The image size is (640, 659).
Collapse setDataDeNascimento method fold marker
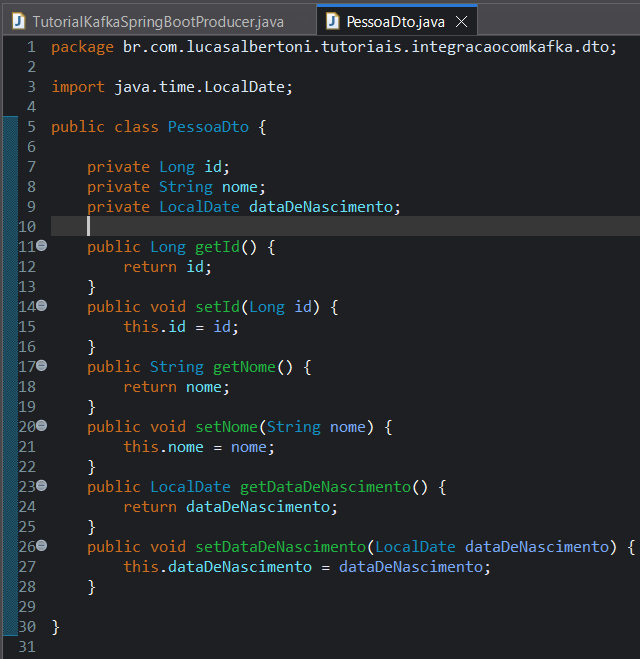[42, 546]
